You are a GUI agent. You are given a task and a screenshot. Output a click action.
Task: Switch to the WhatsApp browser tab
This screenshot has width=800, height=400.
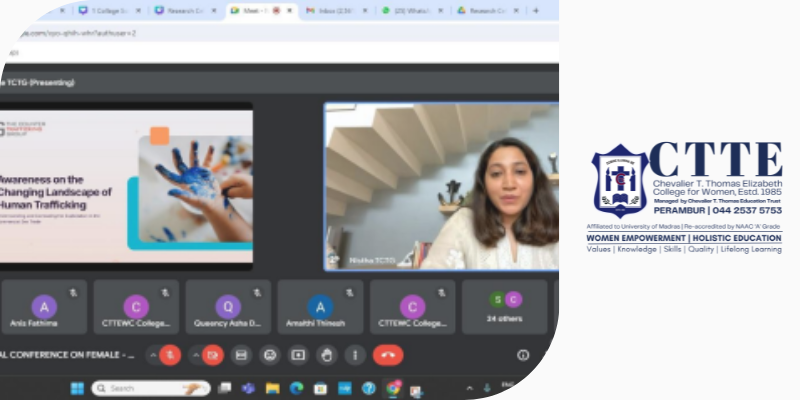pyautogui.click(x=412, y=11)
